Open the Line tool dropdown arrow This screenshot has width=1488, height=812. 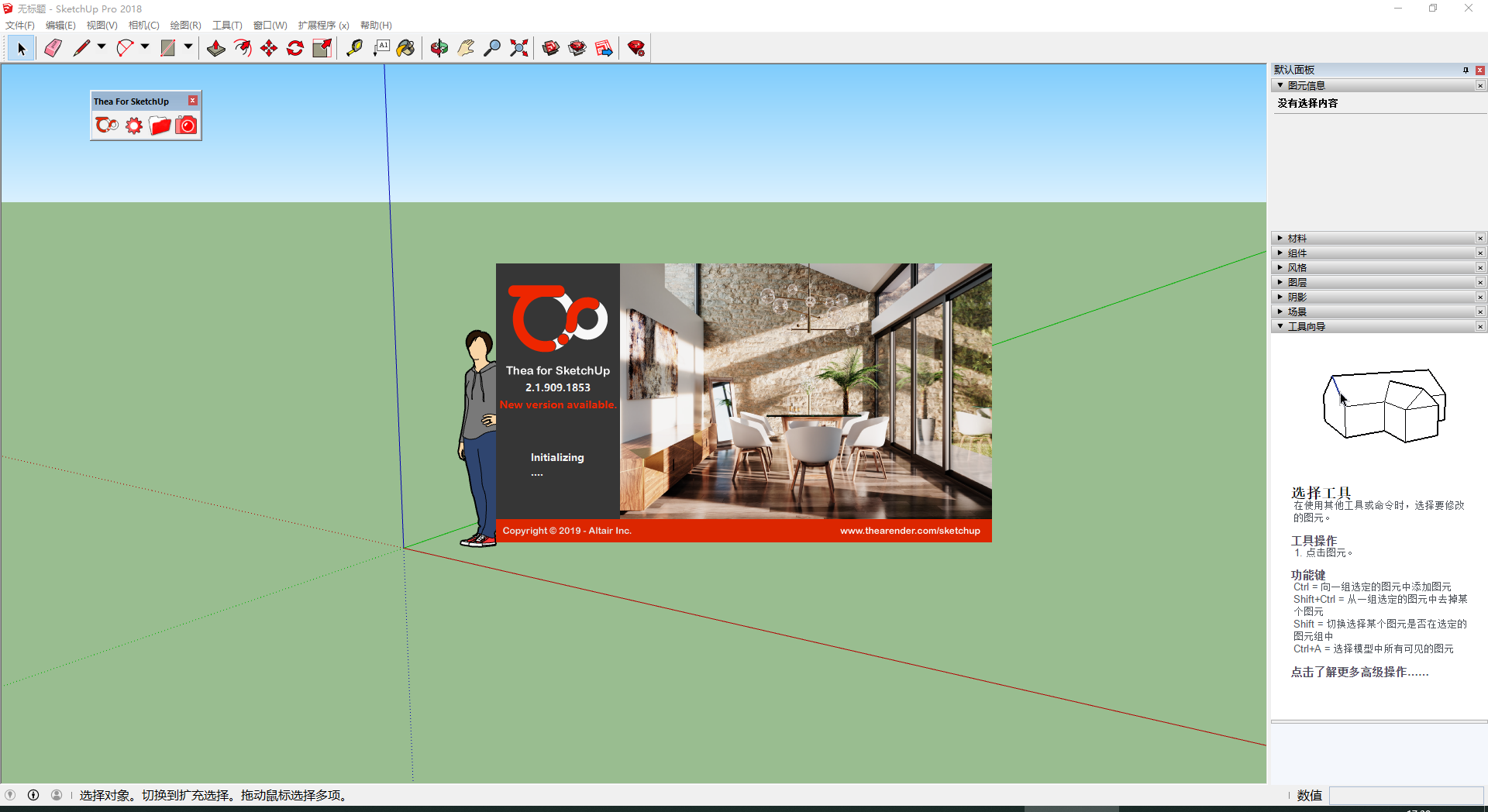pyautogui.click(x=102, y=47)
